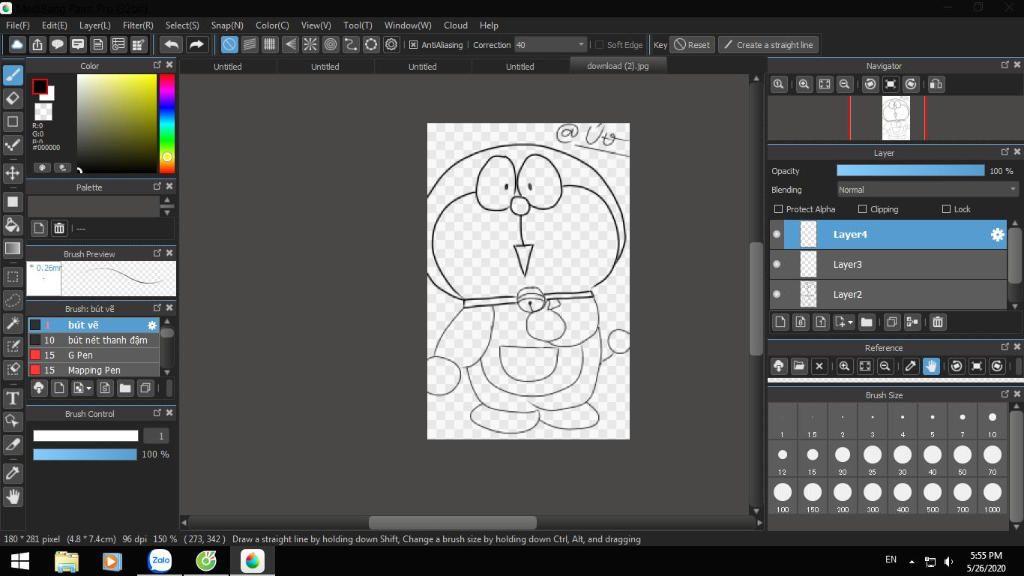Switch to the download (2).jpg tab
The height and width of the screenshot is (576, 1024).
[x=617, y=66]
